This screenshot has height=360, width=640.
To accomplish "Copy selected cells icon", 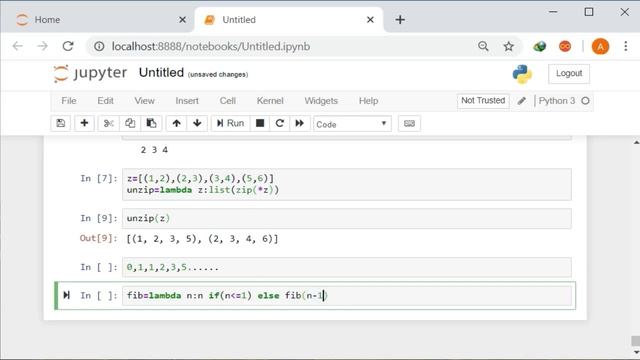I will [x=130, y=123].
